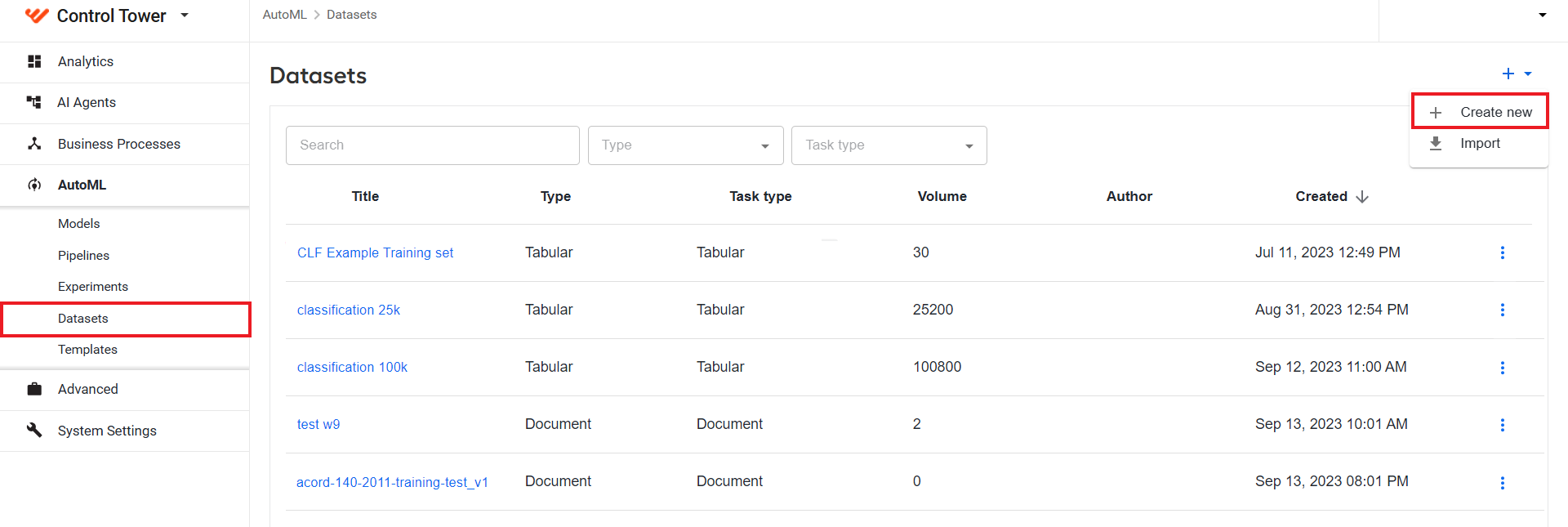The width and height of the screenshot is (1568, 527).
Task: Choose Import from the dropdown menu
Action: [x=1479, y=144]
